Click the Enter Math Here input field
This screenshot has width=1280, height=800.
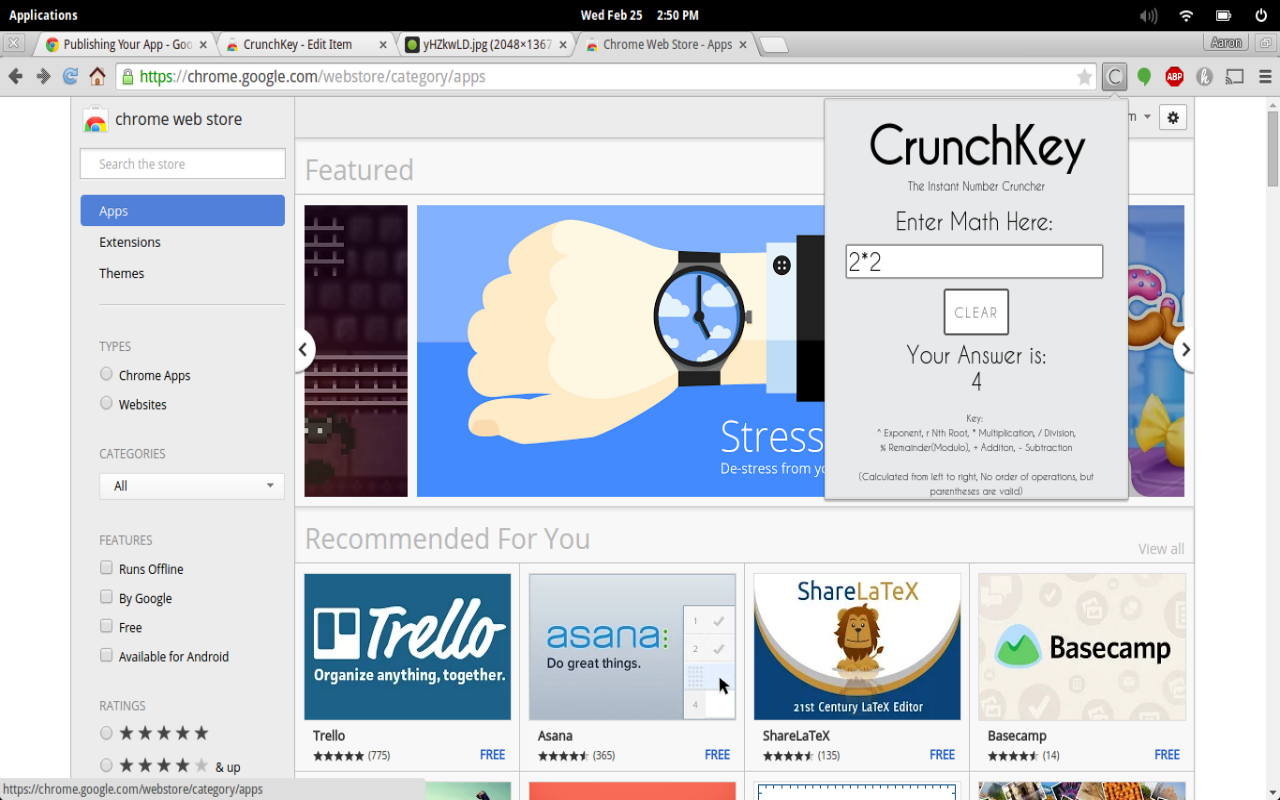[x=974, y=262]
